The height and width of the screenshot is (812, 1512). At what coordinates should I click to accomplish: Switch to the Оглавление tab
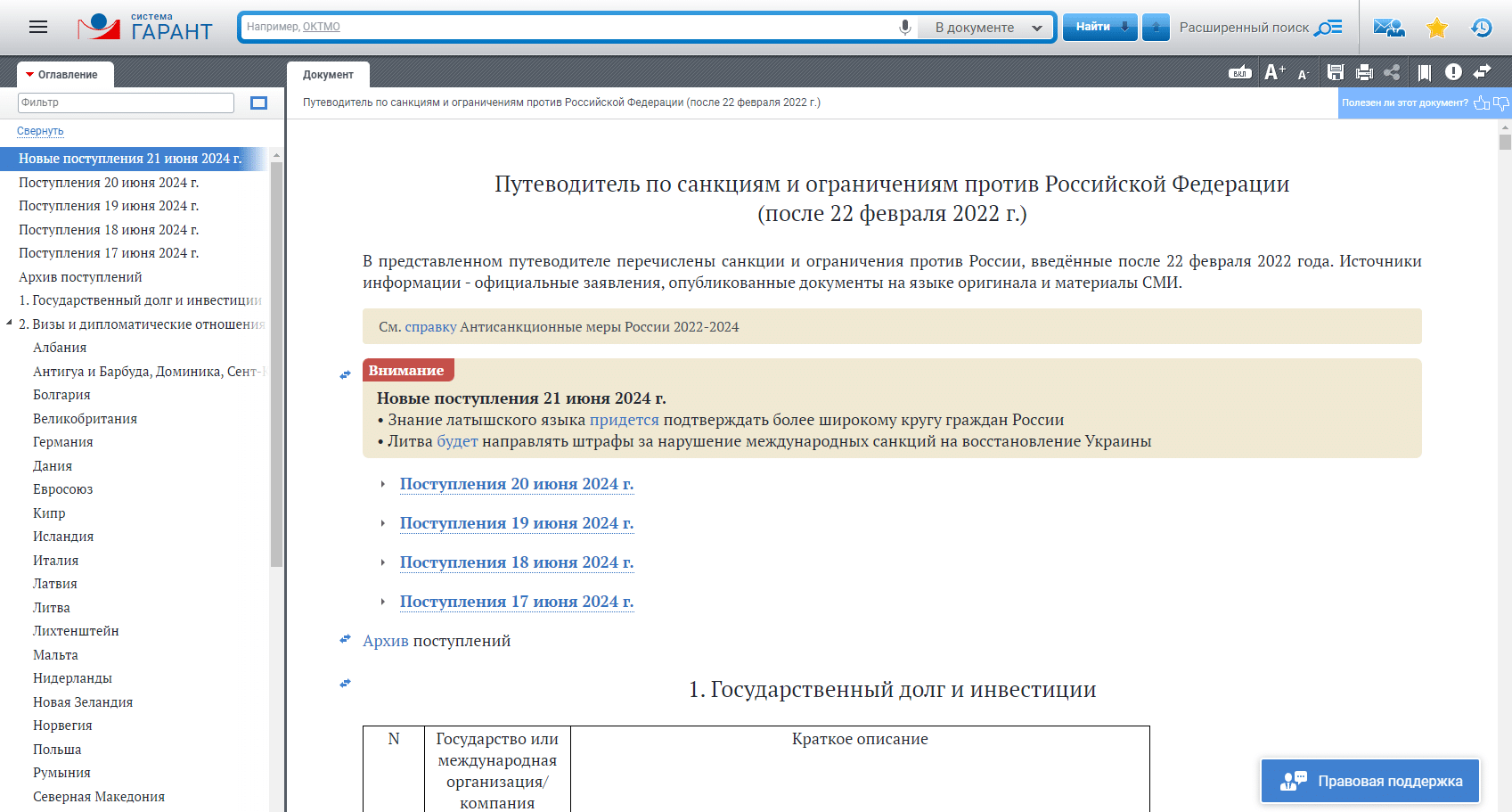click(65, 75)
